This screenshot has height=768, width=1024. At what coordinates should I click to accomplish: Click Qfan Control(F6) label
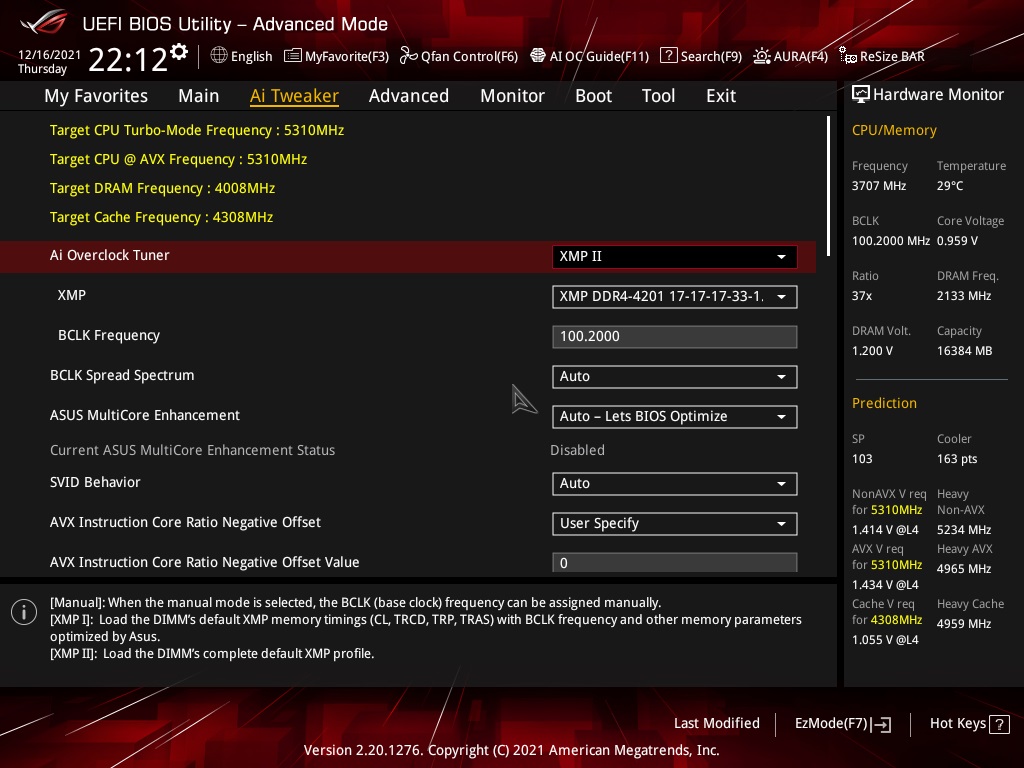coord(469,57)
